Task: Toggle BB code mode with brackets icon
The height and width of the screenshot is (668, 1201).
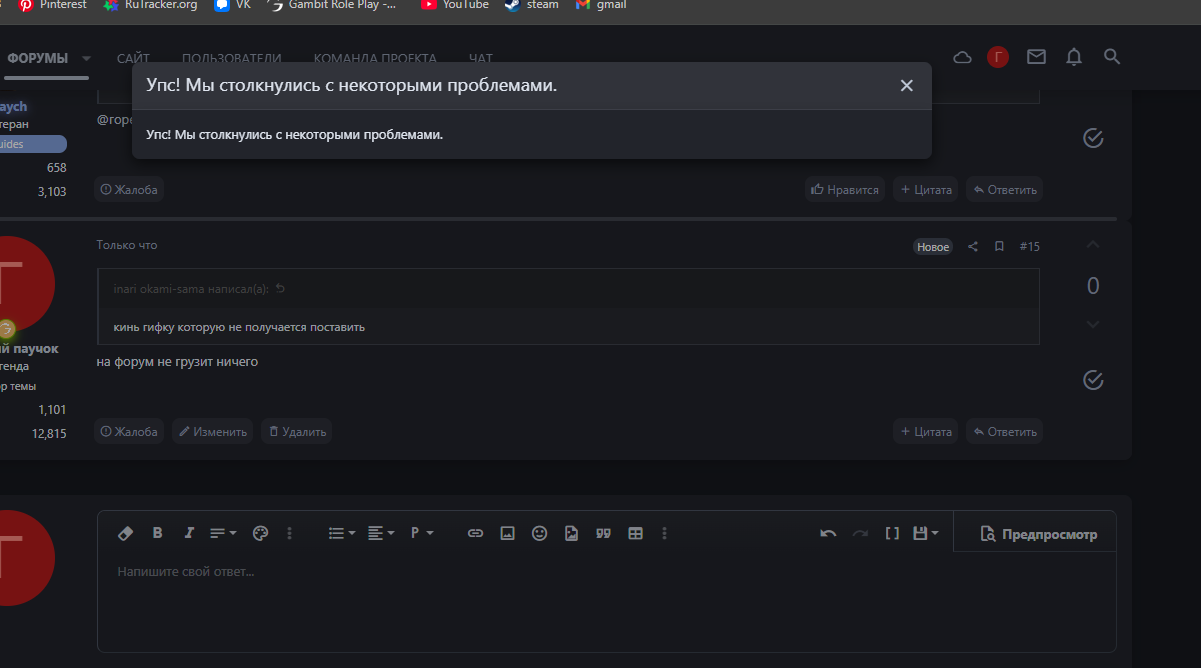Action: click(x=892, y=533)
